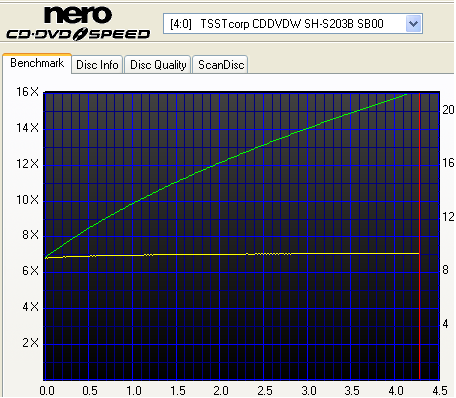Viewport: 456px width, 398px height.
Task: Select the red vertical end-of-disc marker
Action: (x=419, y=236)
